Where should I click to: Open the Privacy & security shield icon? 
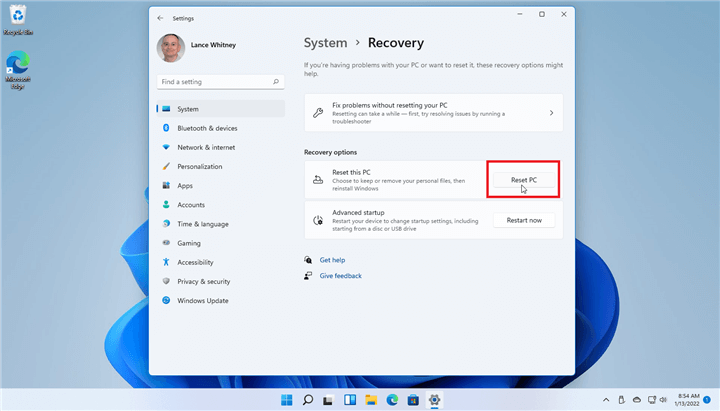click(x=166, y=281)
